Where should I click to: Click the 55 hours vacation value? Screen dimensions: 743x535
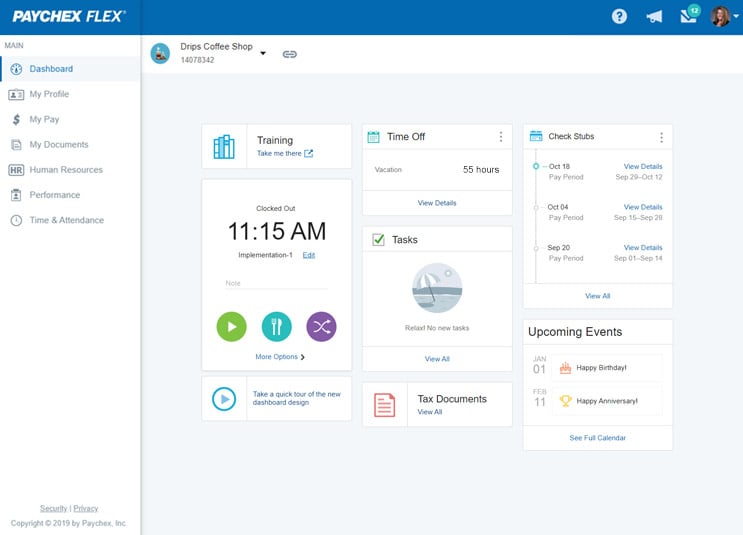(x=481, y=170)
